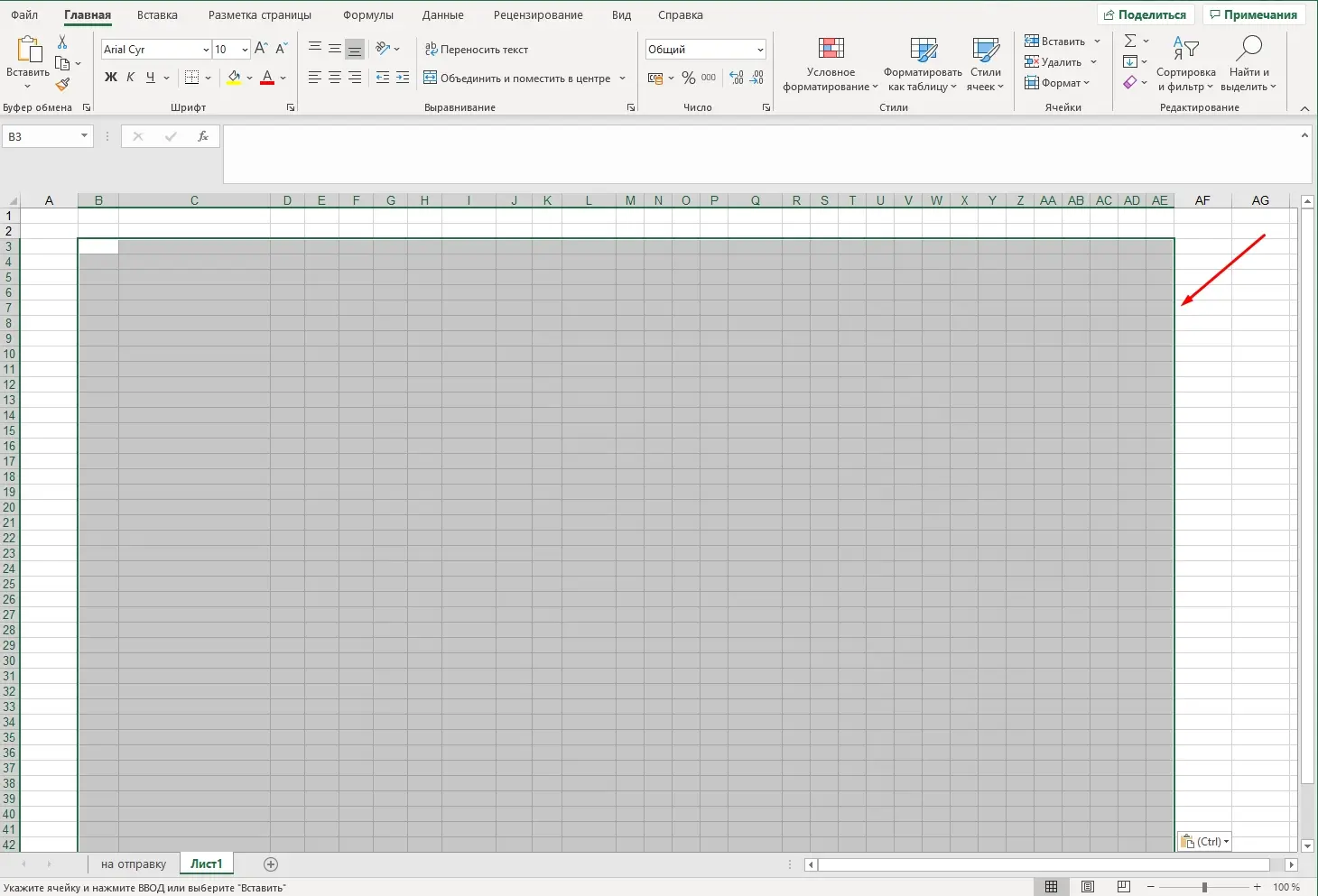This screenshot has width=1318, height=896.
Task: Click the Format Painter brush icon
Action: click(62, 84)
